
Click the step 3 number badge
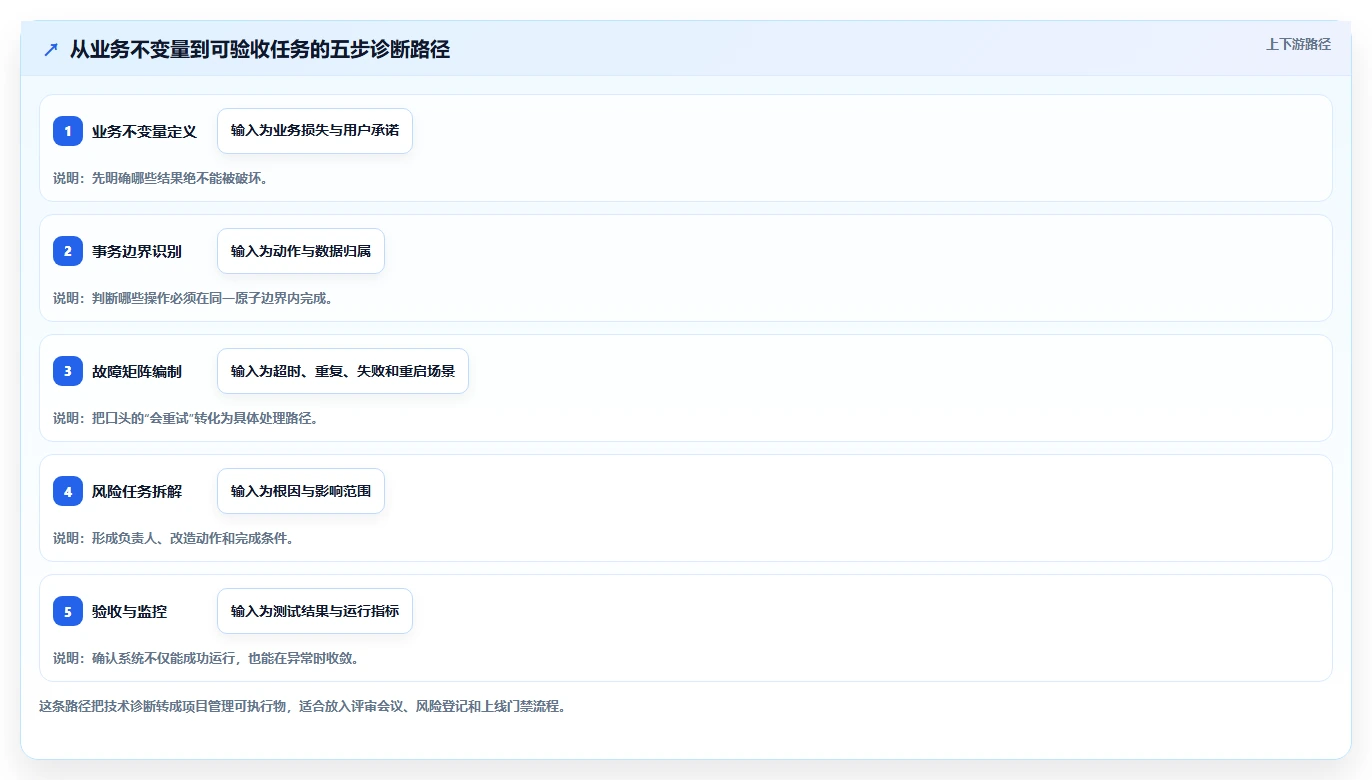[x=68, y=371]
